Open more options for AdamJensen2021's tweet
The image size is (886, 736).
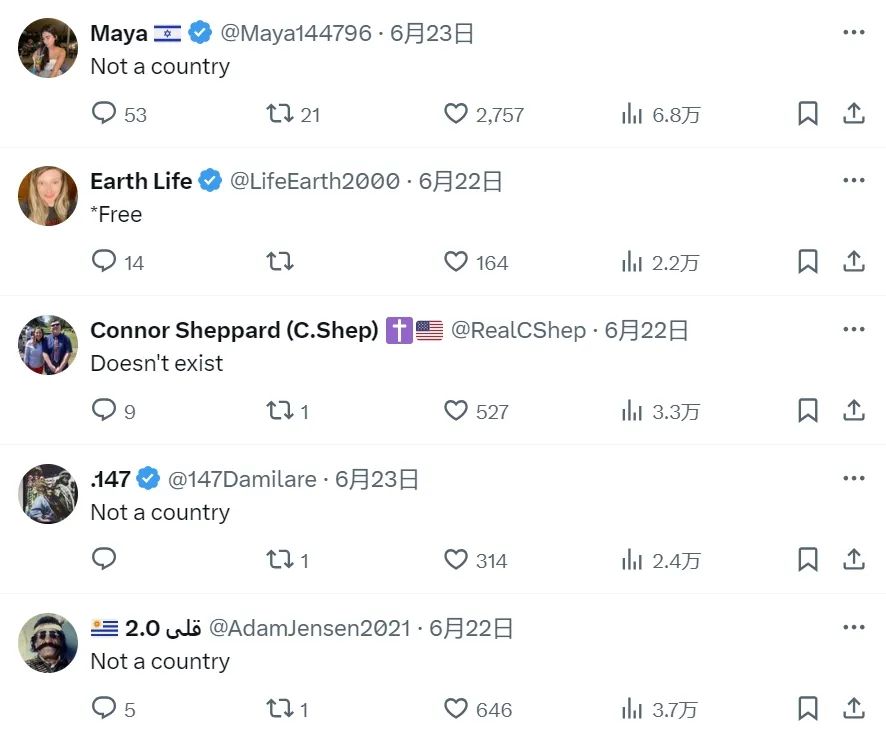(x=853, y=627)
